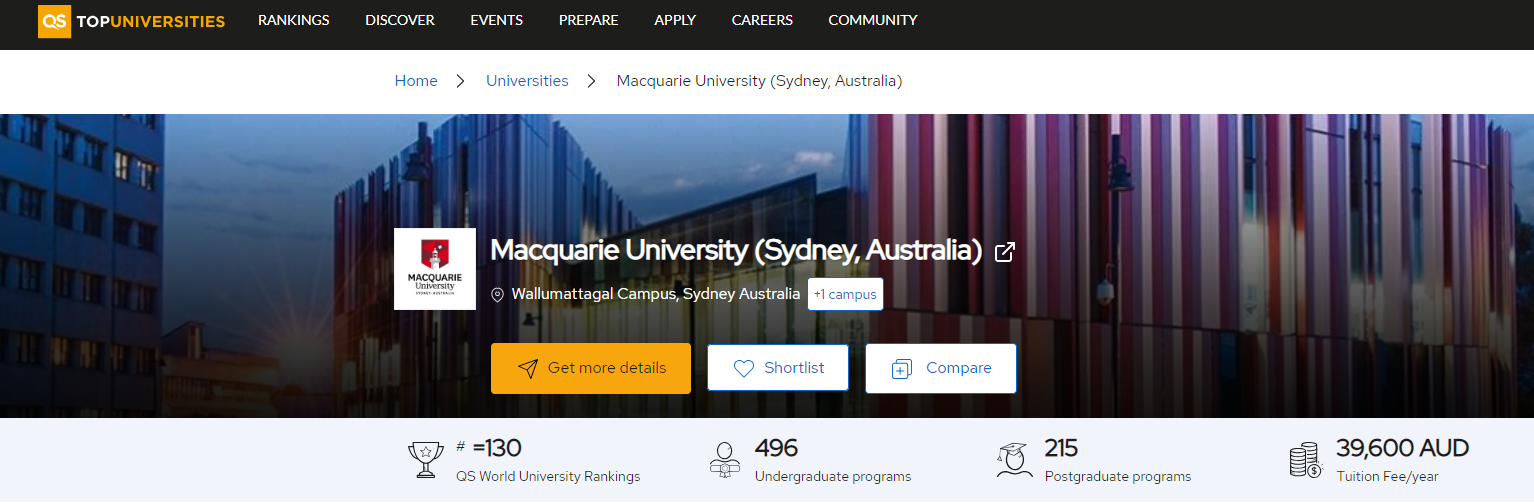
Task: Click the location pin icon
Action: [497, 295]
